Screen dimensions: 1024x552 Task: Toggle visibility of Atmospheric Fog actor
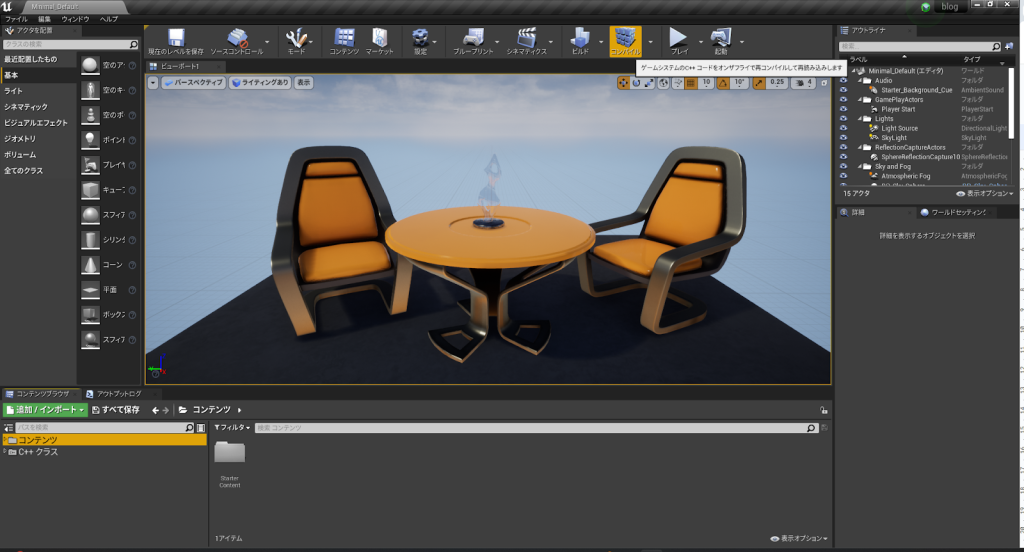(843, 176)
